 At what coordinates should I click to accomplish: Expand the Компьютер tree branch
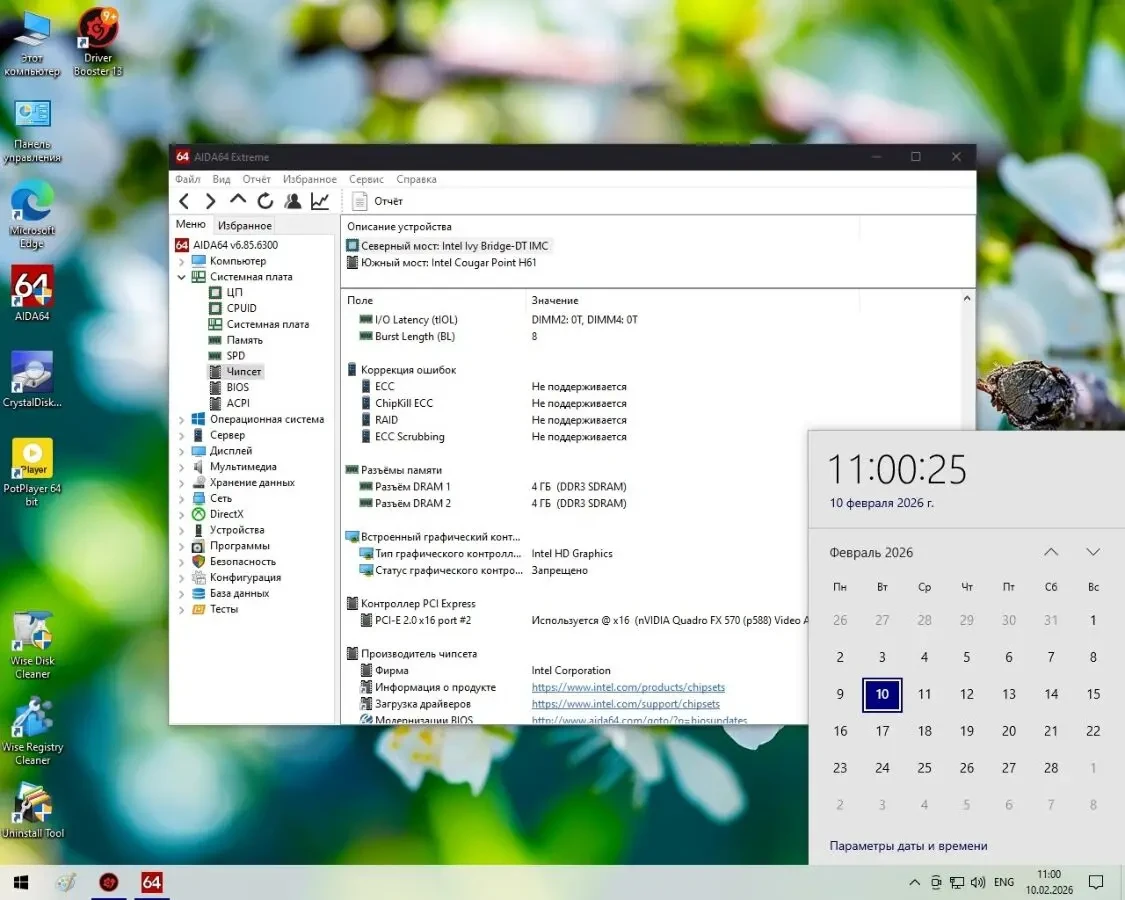182,260
